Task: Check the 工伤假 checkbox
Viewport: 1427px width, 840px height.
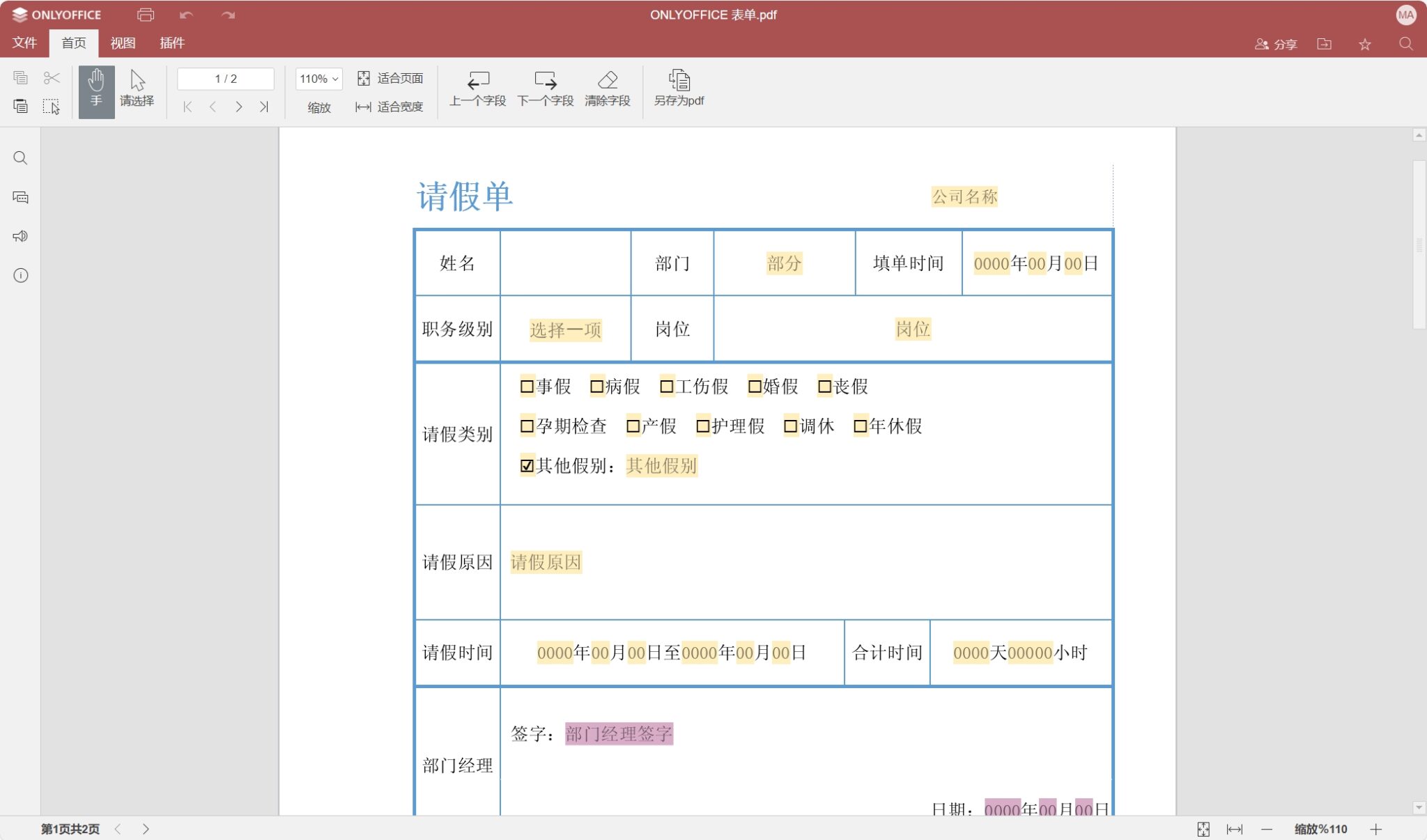Action: tap(667, 386)
